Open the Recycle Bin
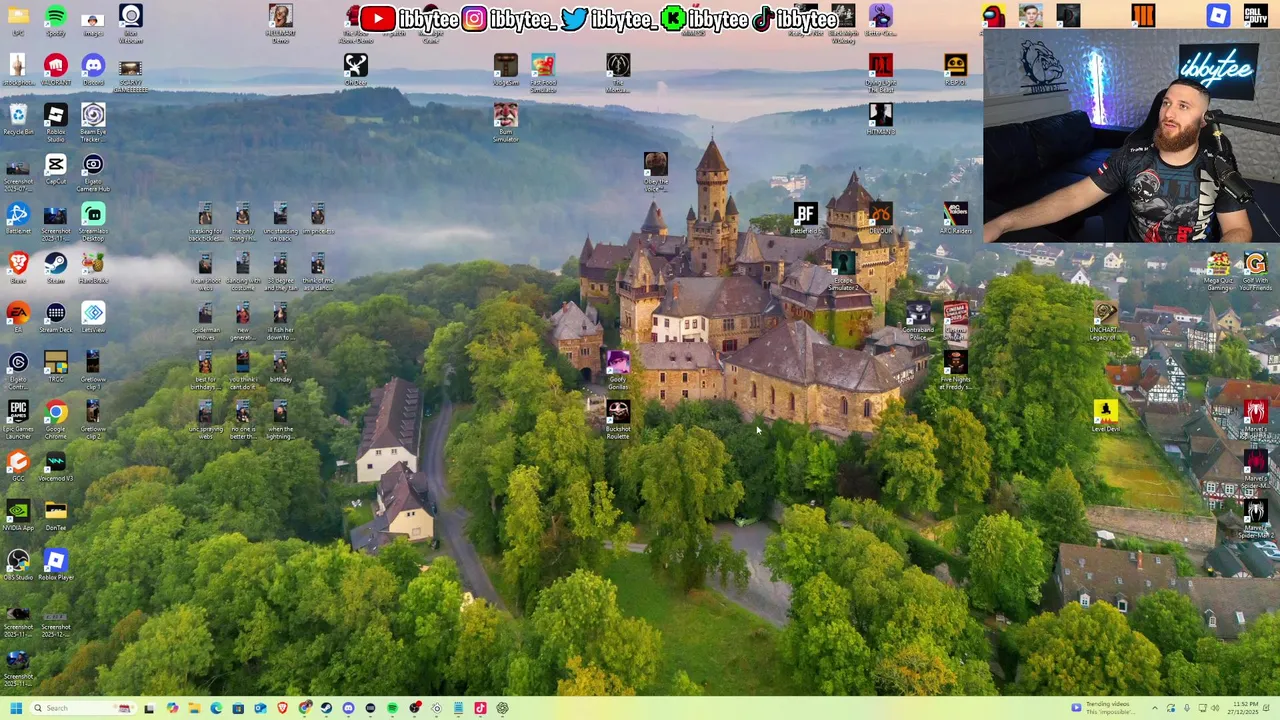This screenshot has width=1280, height=720. (x=18, y=120)
